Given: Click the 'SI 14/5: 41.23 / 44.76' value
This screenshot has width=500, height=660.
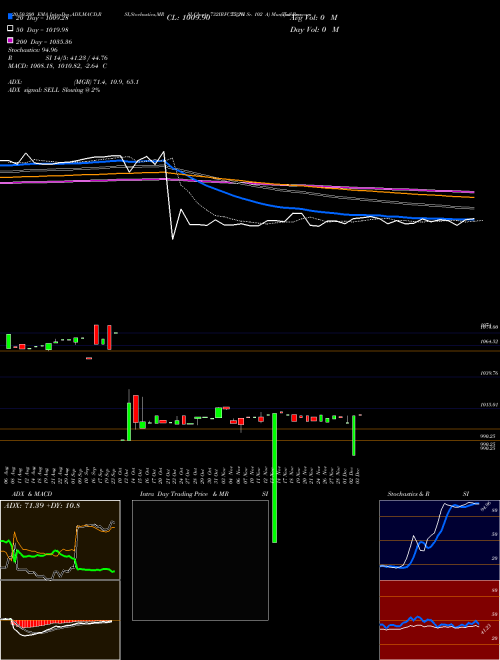Looking at the screenshot, I should [76, 58].
